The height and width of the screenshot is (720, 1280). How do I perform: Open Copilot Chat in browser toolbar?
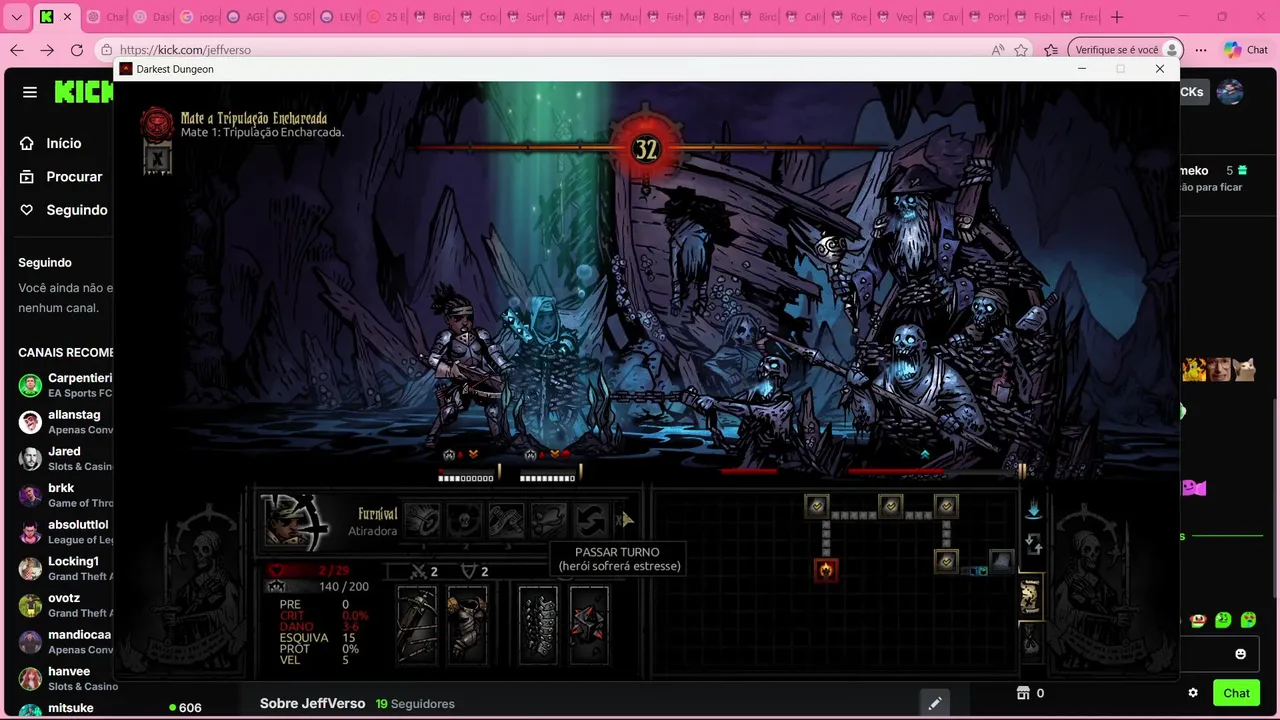[1246, 50]
